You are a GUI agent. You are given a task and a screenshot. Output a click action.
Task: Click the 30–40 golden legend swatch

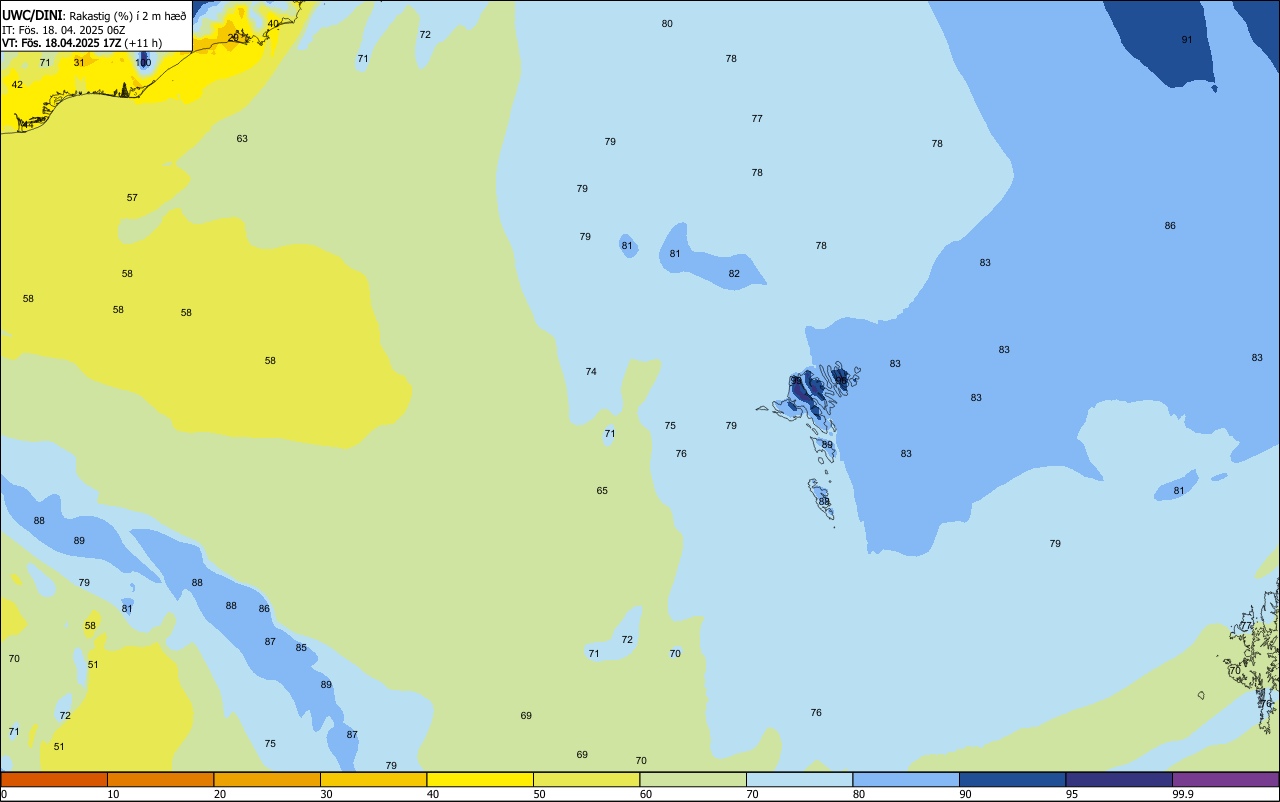click(x=373, y=779)
